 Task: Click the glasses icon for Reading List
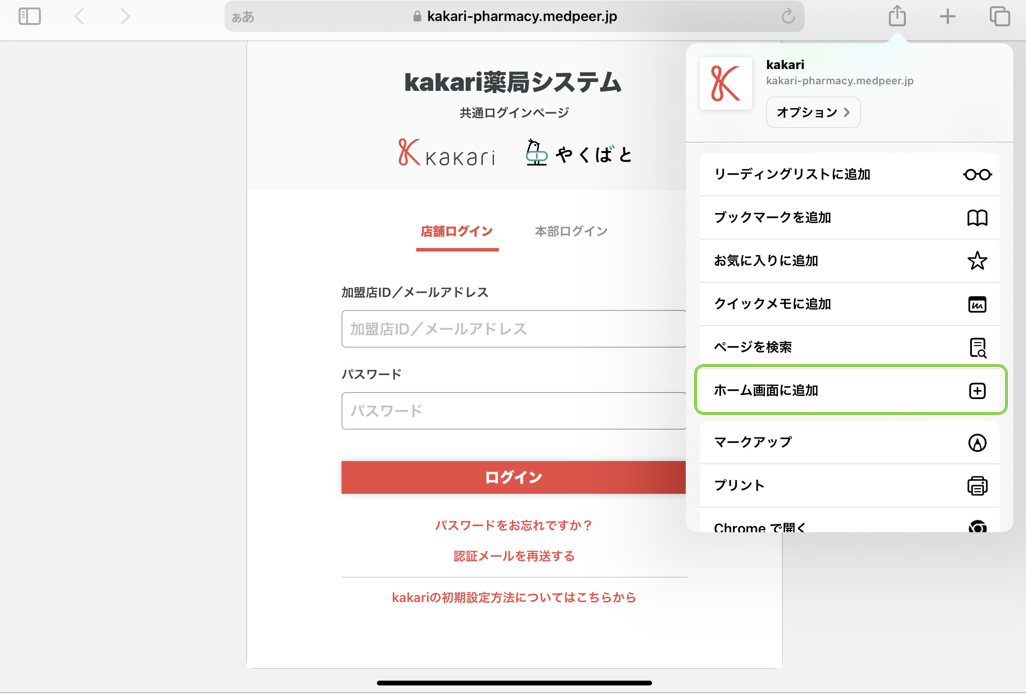point(977,175)
